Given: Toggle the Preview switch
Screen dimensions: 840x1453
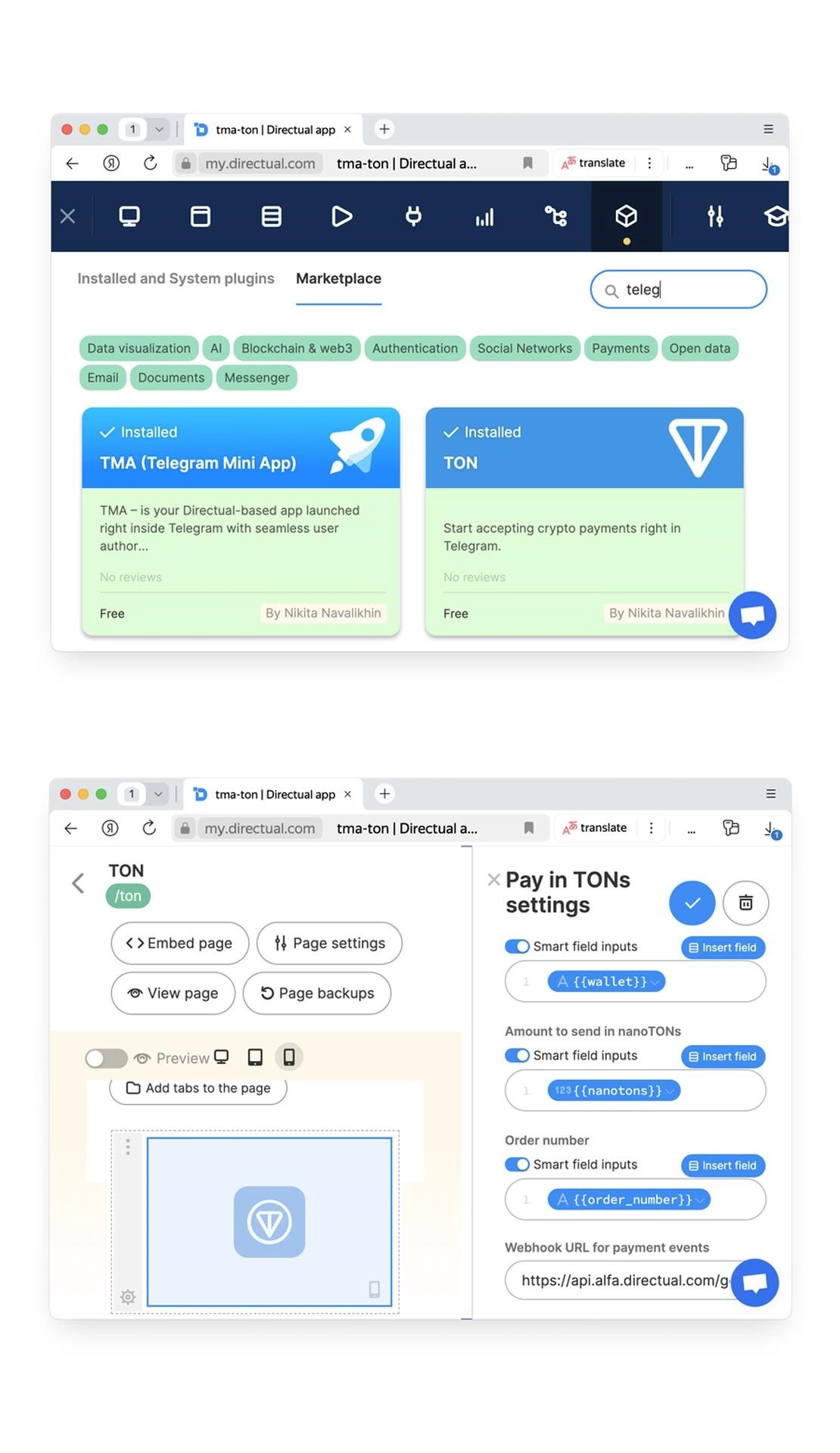Looking at the screenshot, I should pyautogui.click(x=106, y=1058).
